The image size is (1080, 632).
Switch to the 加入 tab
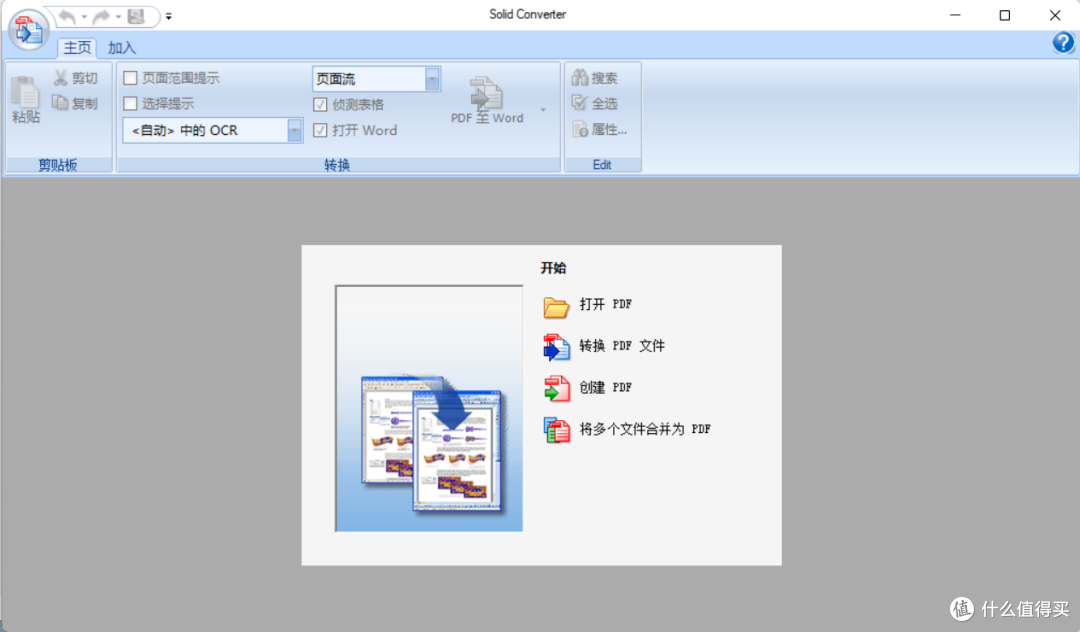point(122,48)
